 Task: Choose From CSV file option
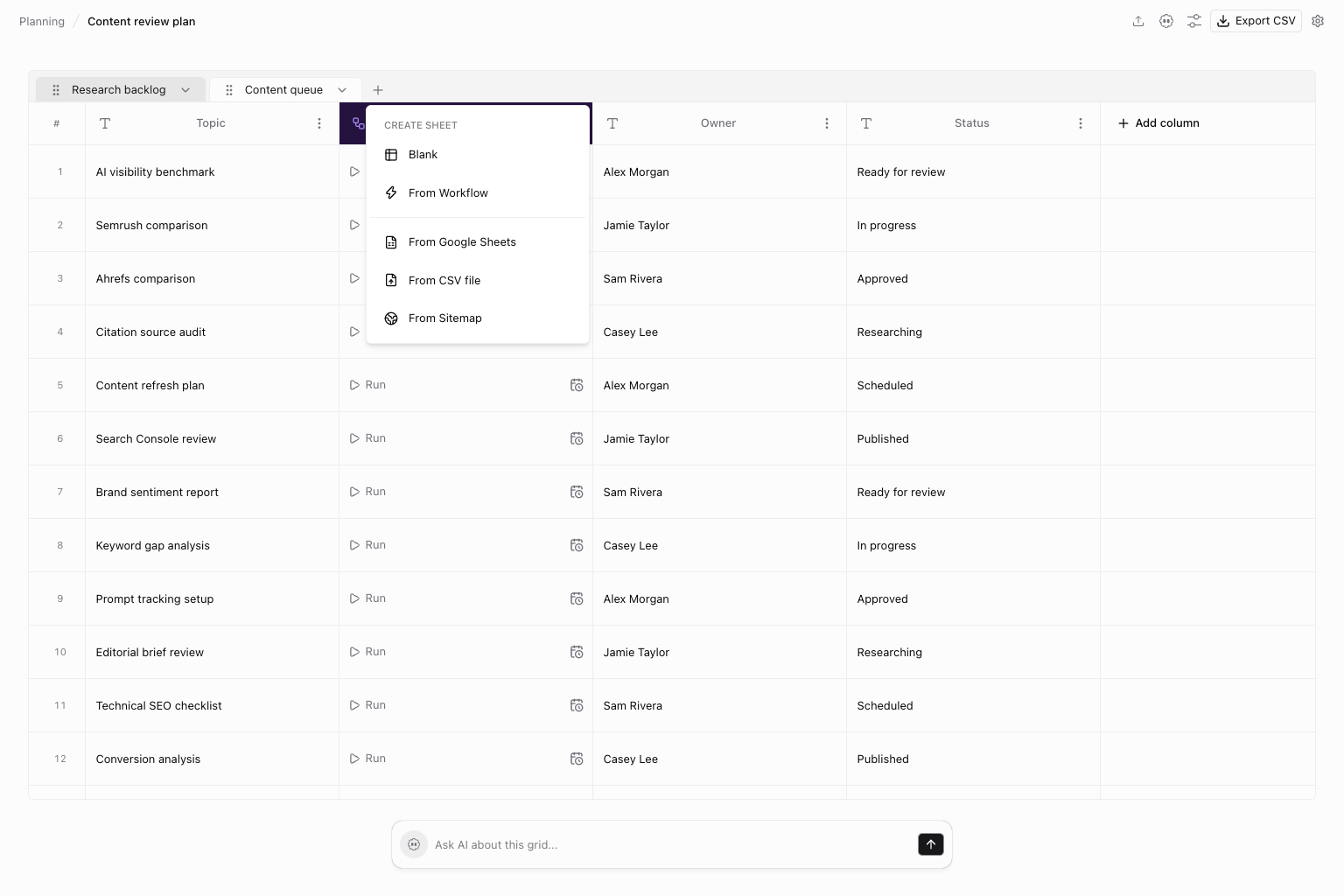coord(477,281)
